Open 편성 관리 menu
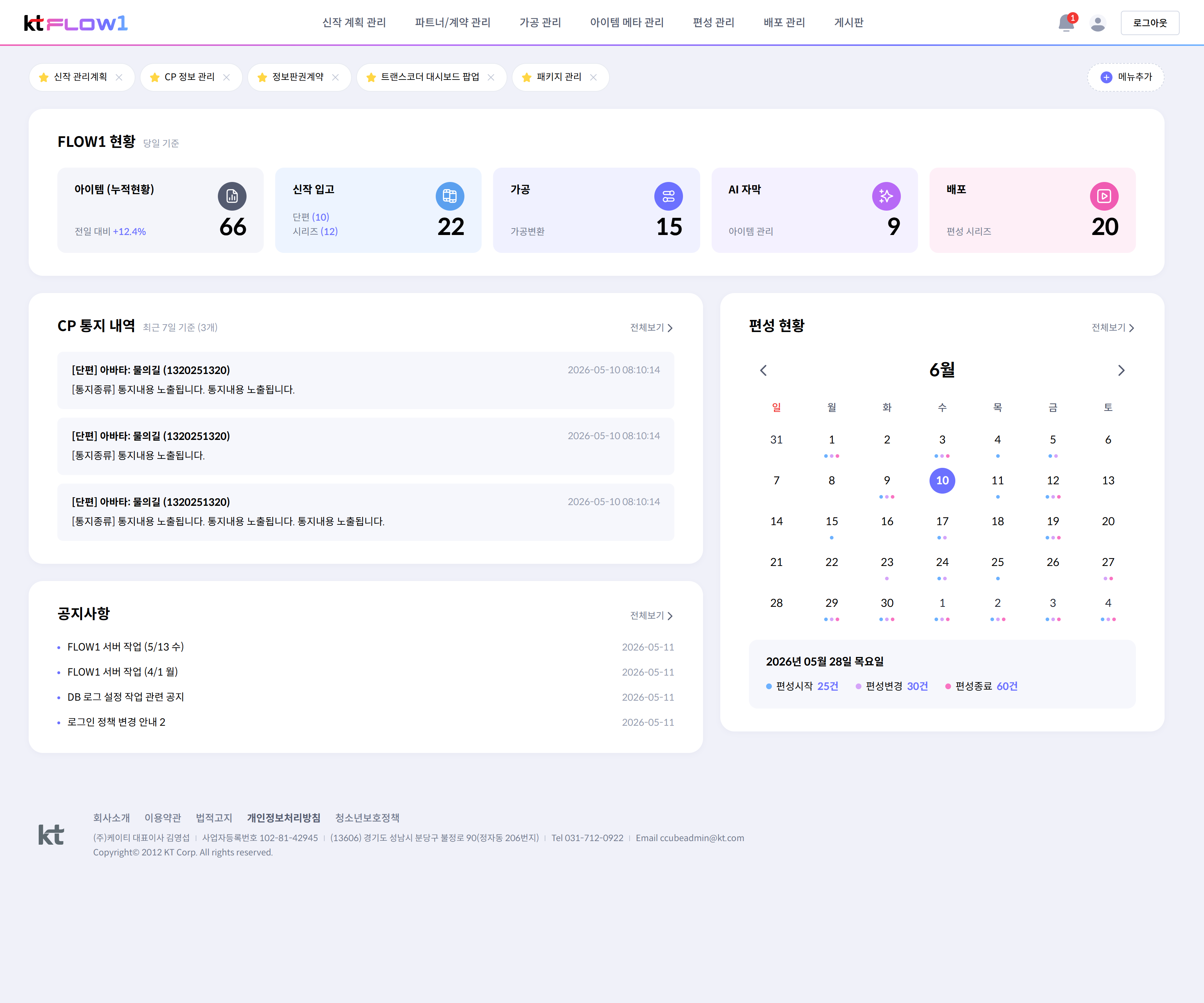This screenshot has width=1204, height=1003. click(713, 22)
